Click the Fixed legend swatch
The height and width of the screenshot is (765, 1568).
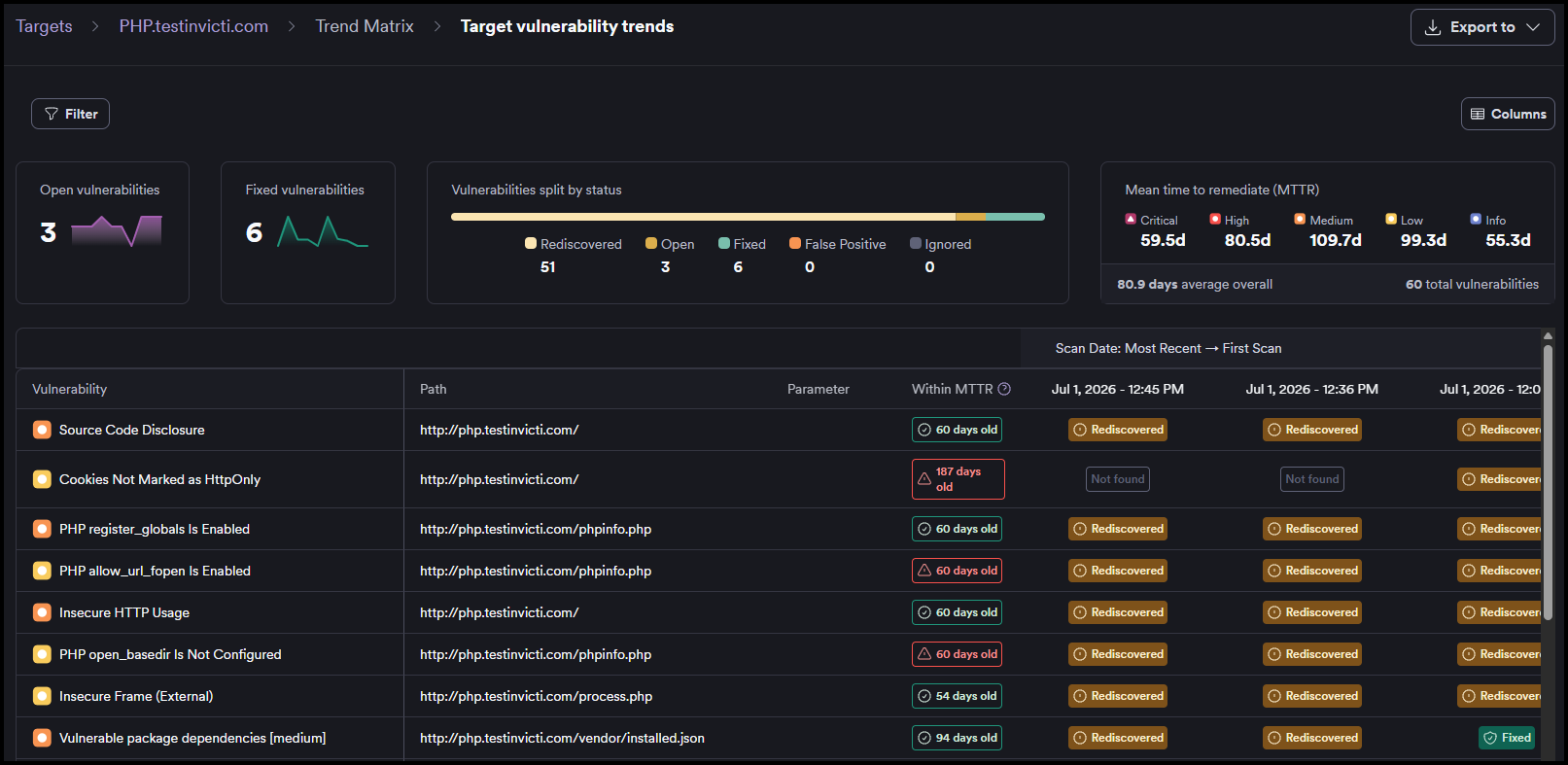coord(724,244)
